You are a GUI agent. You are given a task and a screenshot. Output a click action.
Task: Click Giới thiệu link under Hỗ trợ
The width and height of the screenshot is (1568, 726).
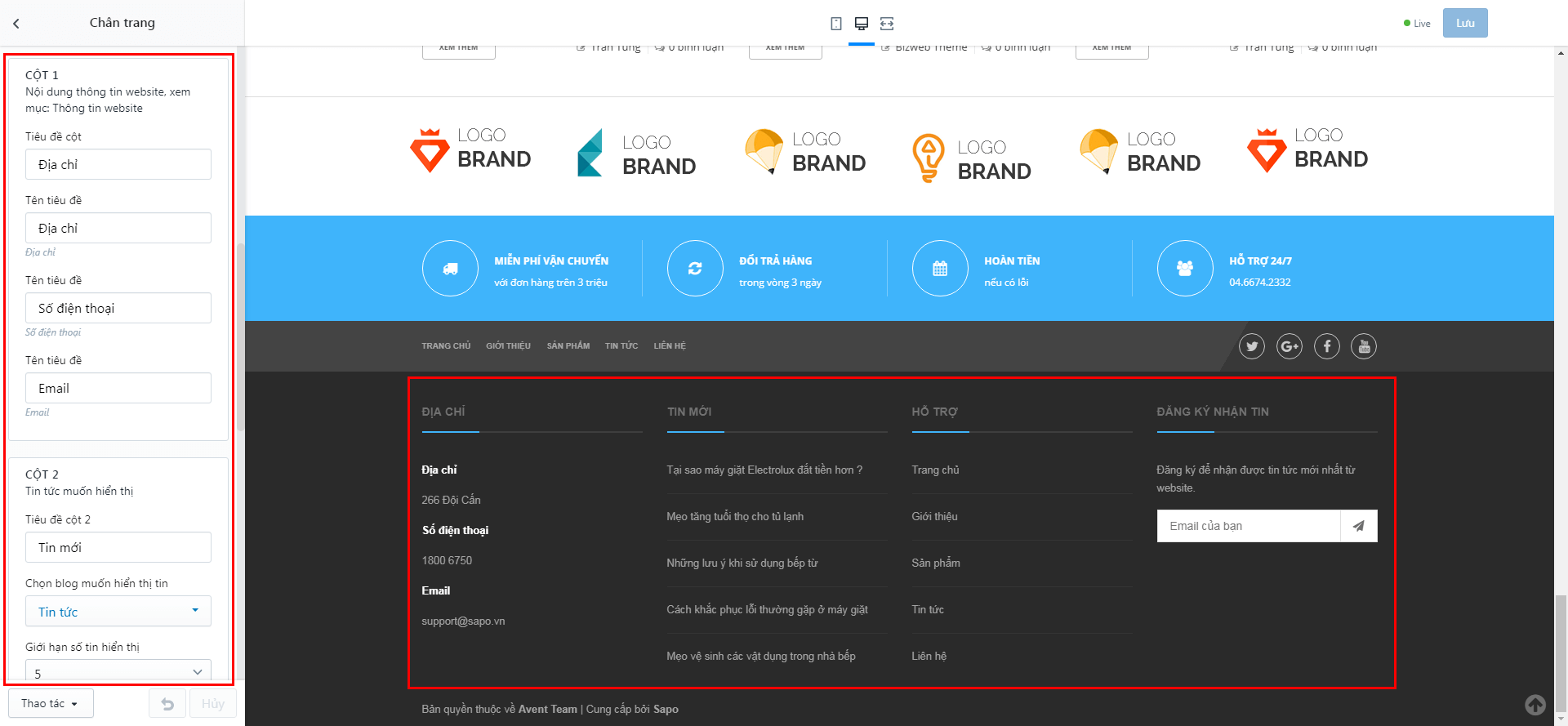coord(934,516)
